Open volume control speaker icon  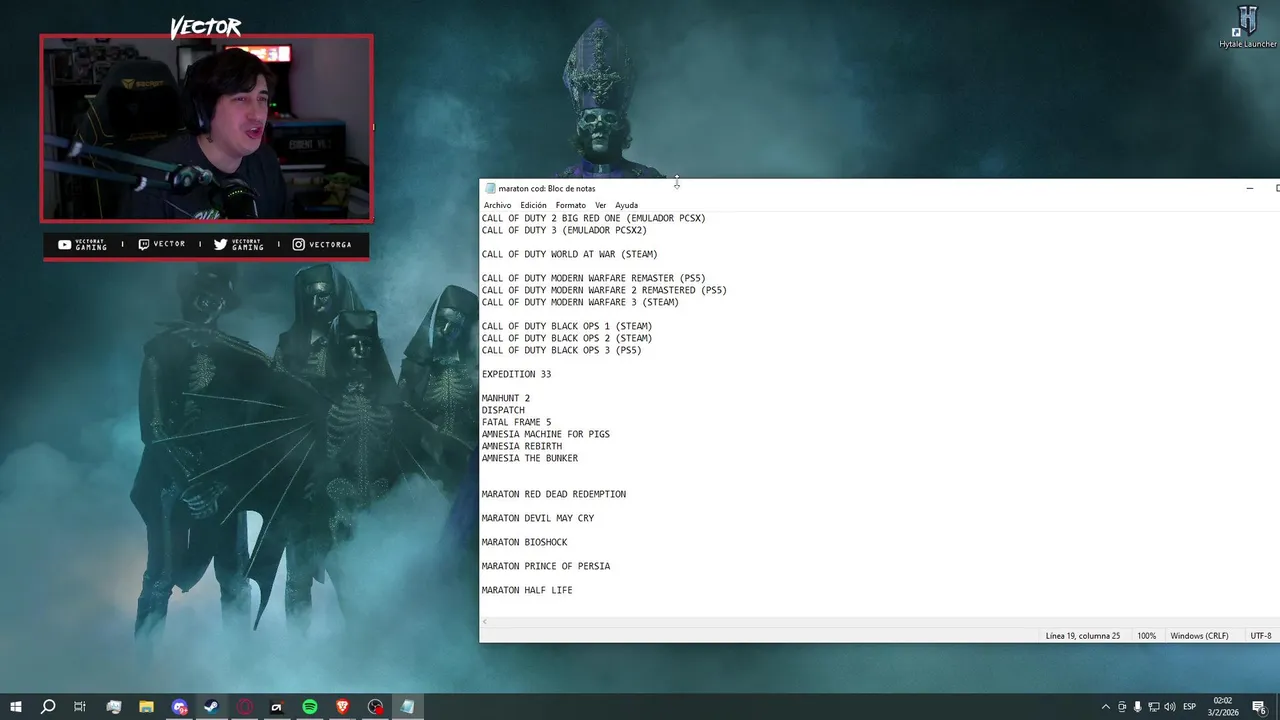1170,707
